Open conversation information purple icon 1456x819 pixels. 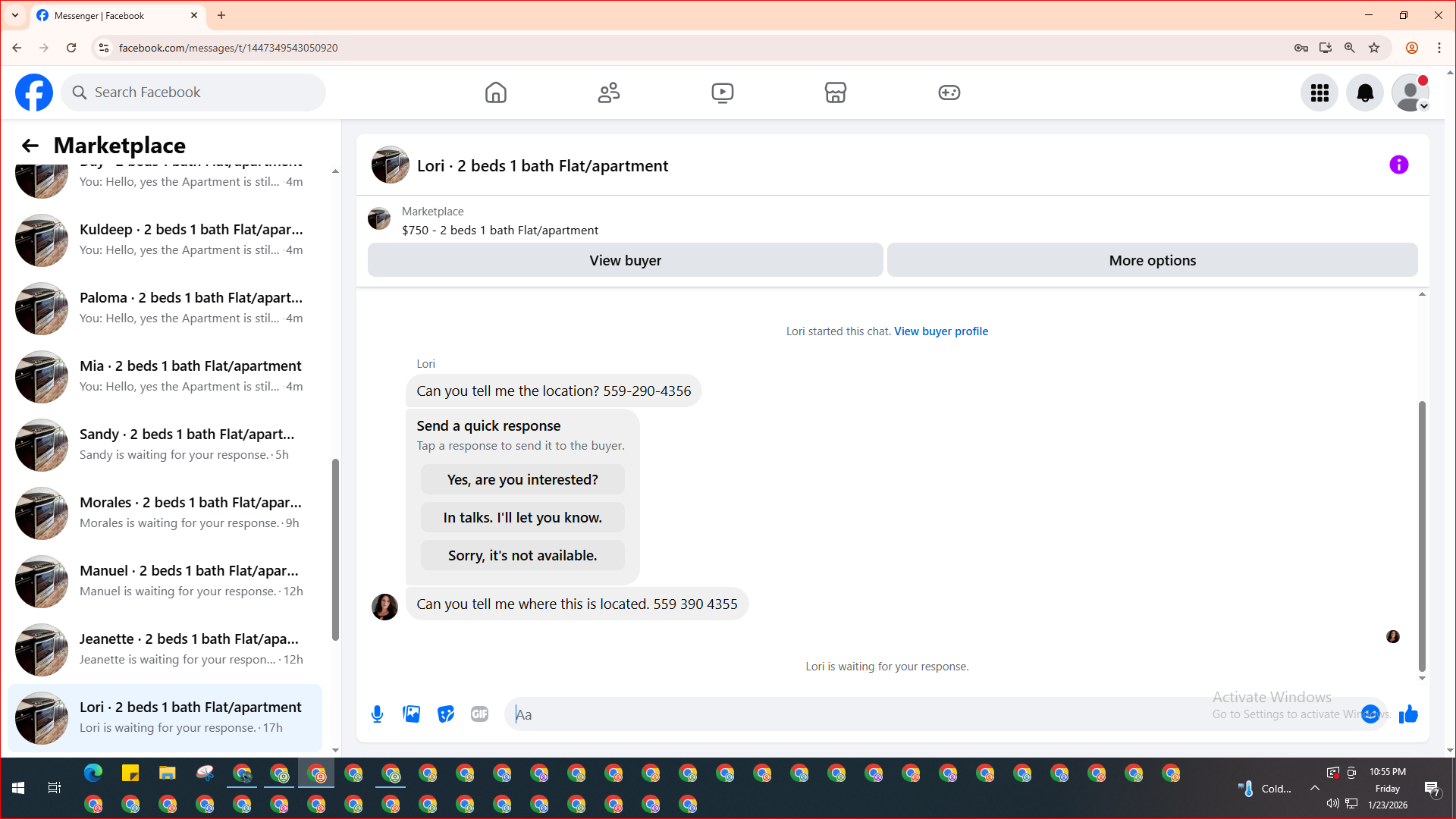pos(1398,165)
